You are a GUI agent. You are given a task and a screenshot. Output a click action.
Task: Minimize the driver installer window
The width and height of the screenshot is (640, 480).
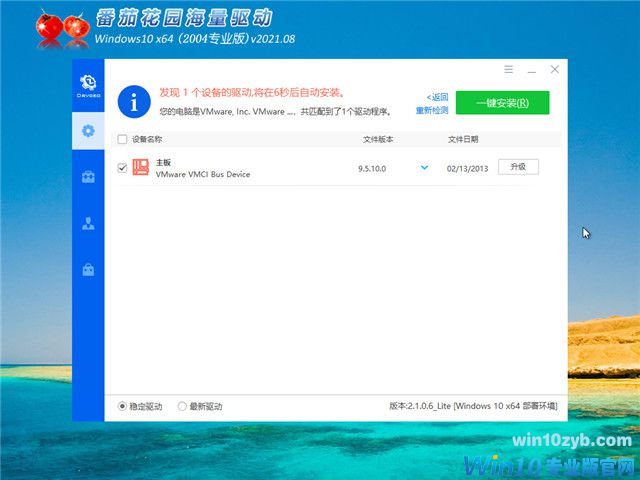tap(531, 71)
